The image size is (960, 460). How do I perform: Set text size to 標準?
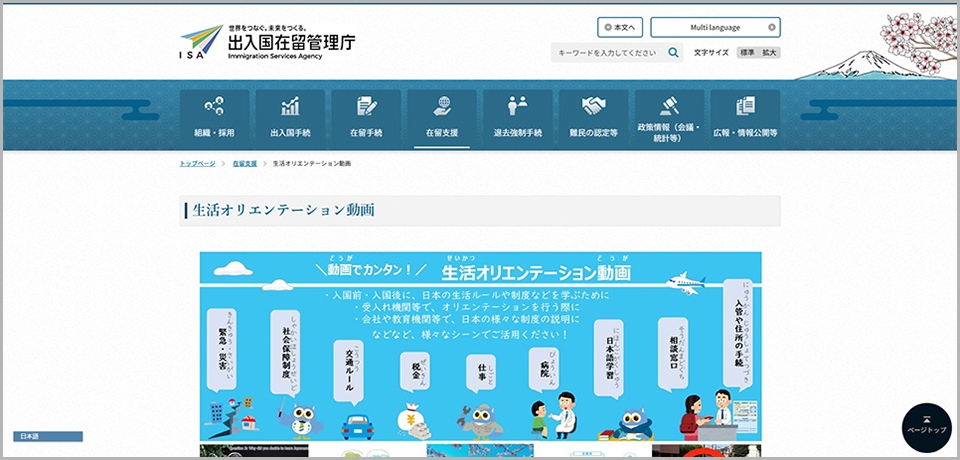click(x=748, y=53)
